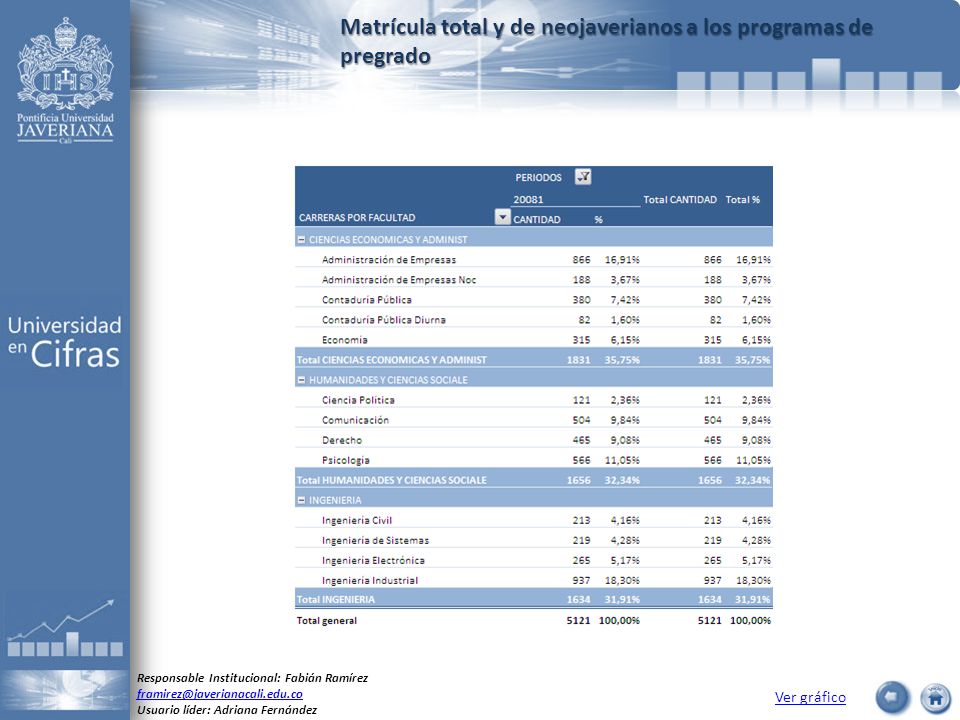960x720 pixels.
Task: Collapse the INGENIERIA group
Action: pyautogui.click(x=301, y=500)
